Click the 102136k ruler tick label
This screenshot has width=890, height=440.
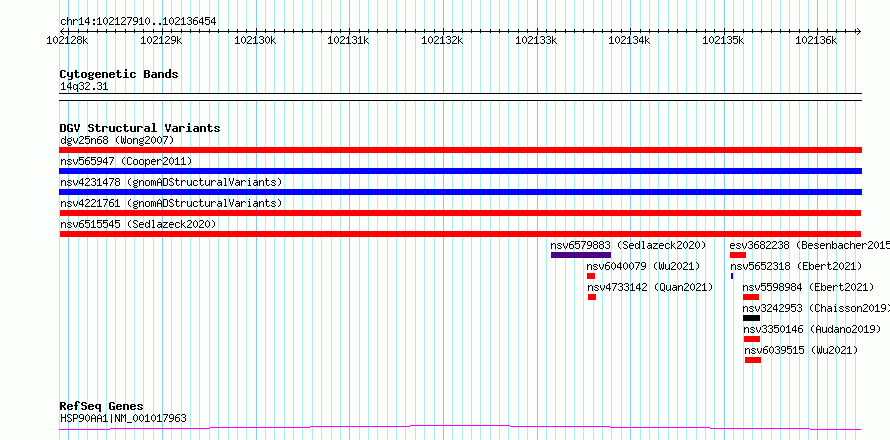817,40
